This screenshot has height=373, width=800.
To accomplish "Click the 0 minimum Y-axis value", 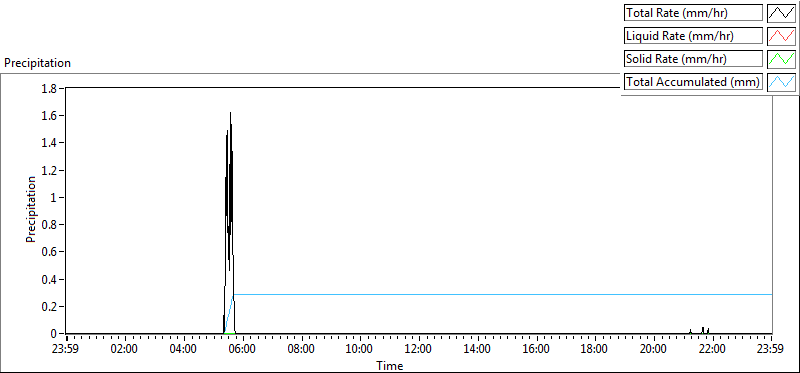I will pos(56,334).
